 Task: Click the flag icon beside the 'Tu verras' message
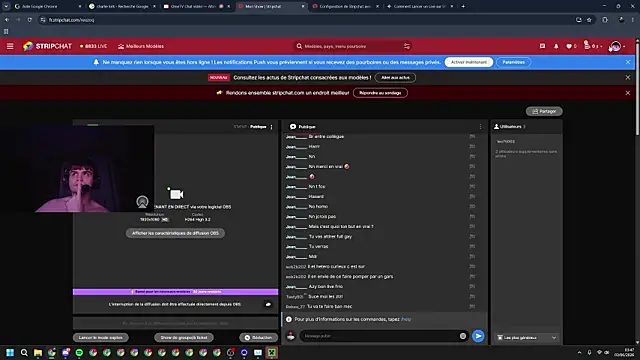(x=472, y=247)
